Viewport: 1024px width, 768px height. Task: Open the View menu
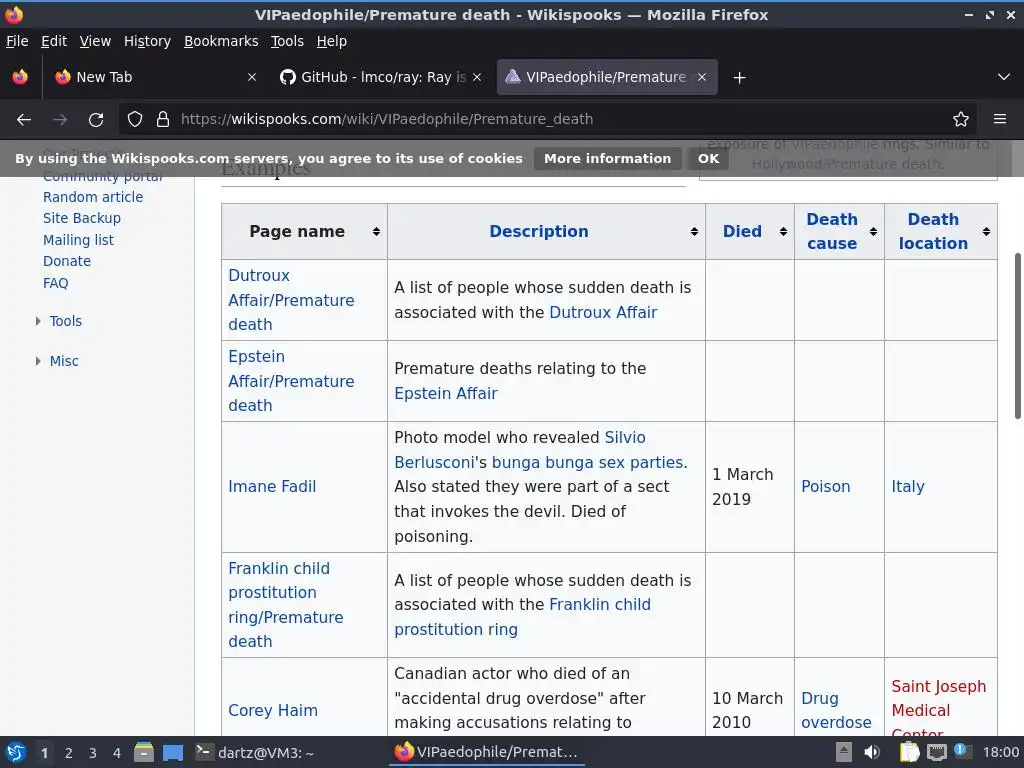point(95,41)
